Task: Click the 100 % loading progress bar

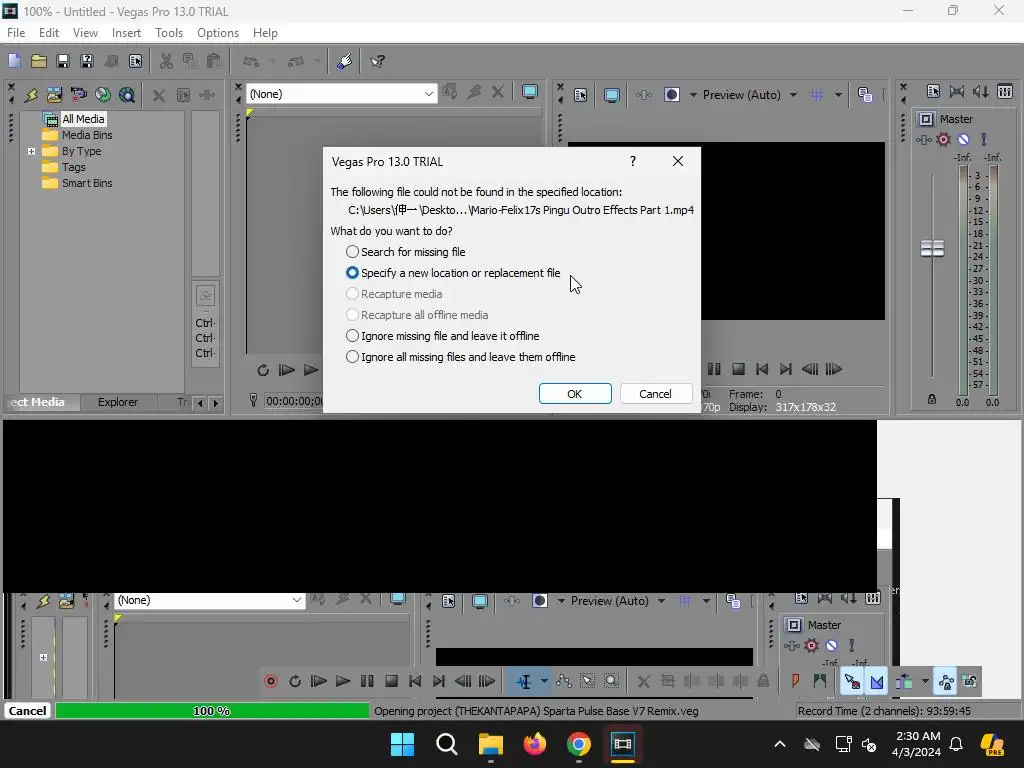Action: (212, 711)
